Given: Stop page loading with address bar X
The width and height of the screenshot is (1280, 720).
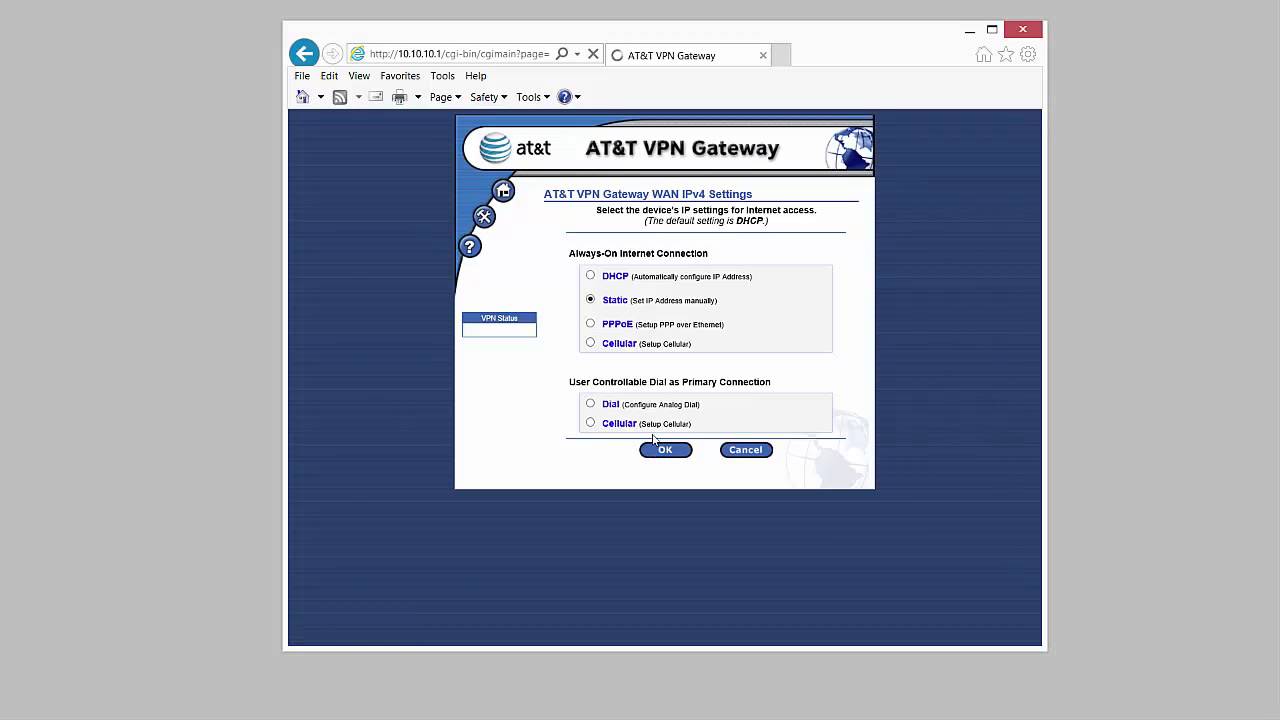Looking at the screenshot, I should tap(593, 54).
